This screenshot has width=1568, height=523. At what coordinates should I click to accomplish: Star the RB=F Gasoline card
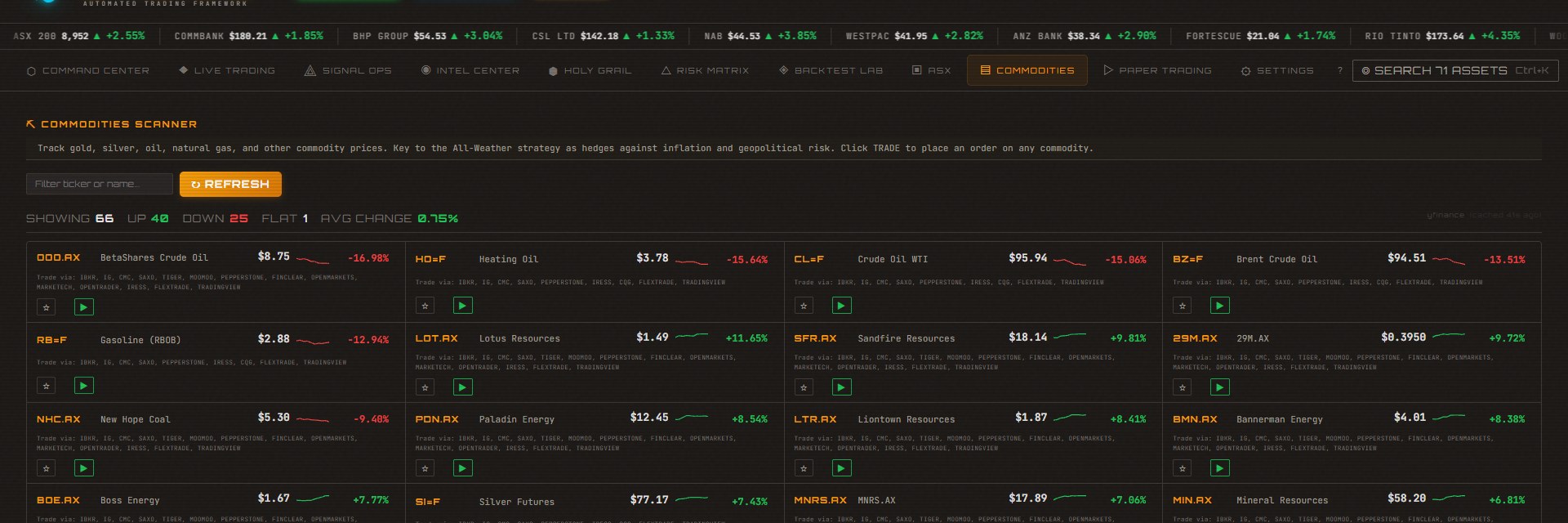[x=47, y=386]
